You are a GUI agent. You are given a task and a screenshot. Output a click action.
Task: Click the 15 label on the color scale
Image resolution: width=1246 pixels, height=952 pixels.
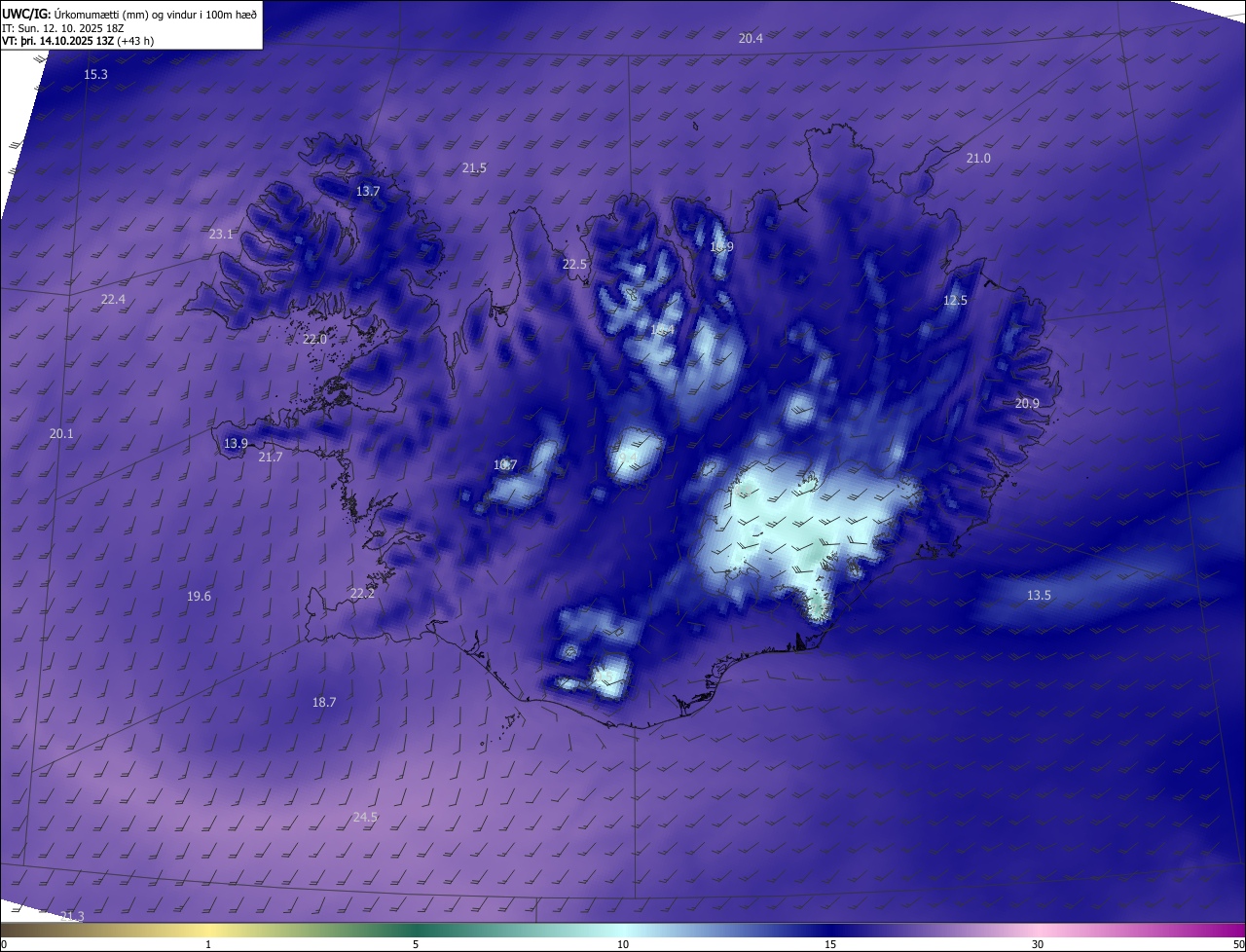830,945
